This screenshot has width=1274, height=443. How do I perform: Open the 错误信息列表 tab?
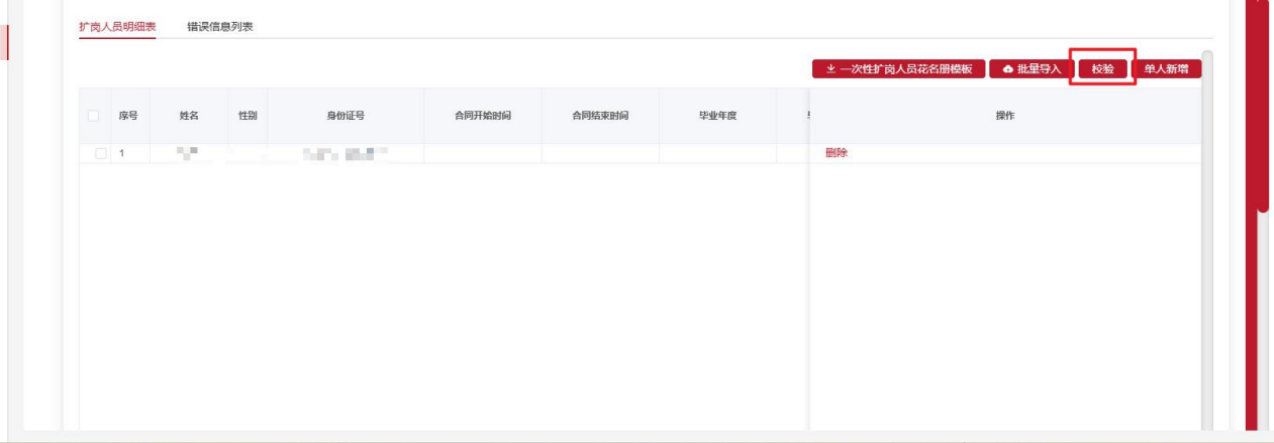[220, 26]
